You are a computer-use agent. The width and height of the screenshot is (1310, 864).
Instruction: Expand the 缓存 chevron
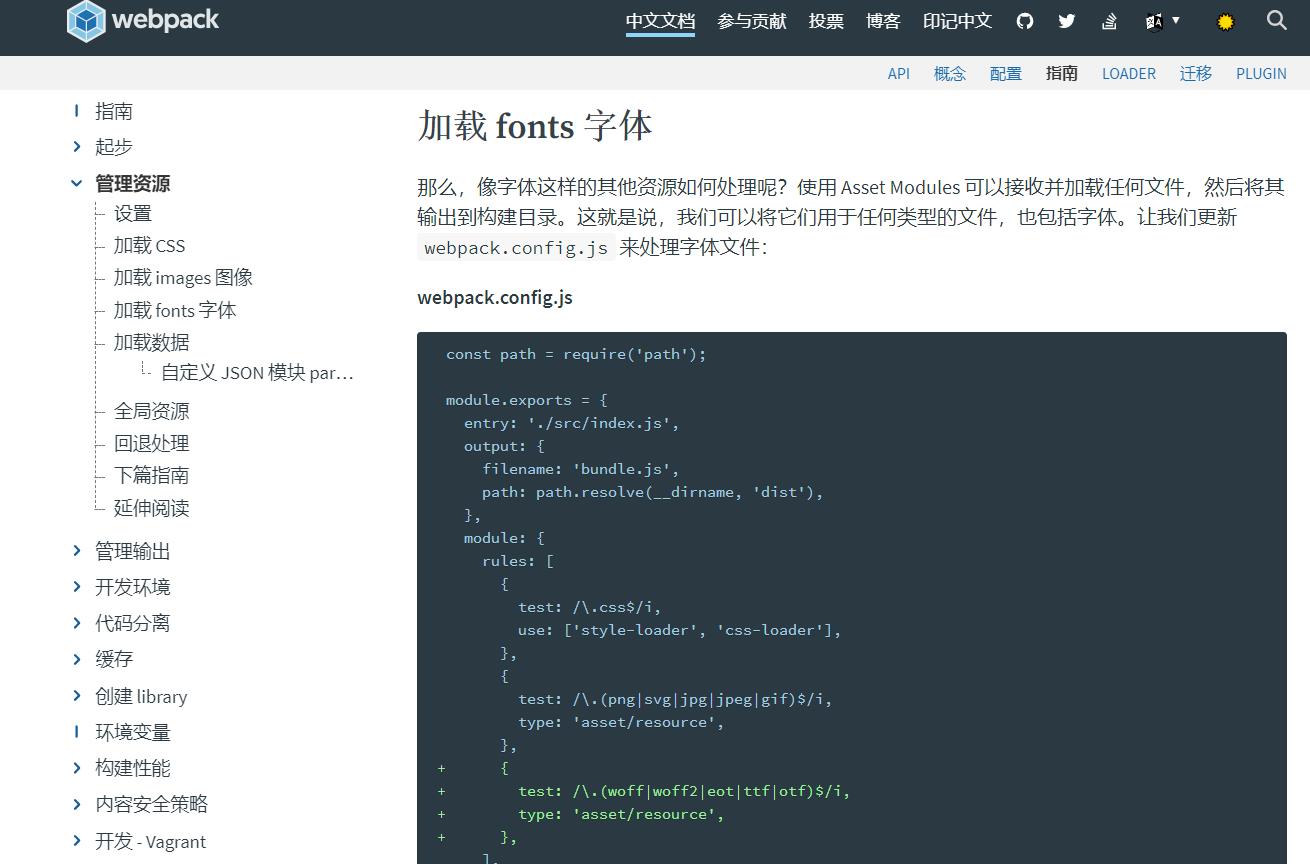click(x=77, y=658)
